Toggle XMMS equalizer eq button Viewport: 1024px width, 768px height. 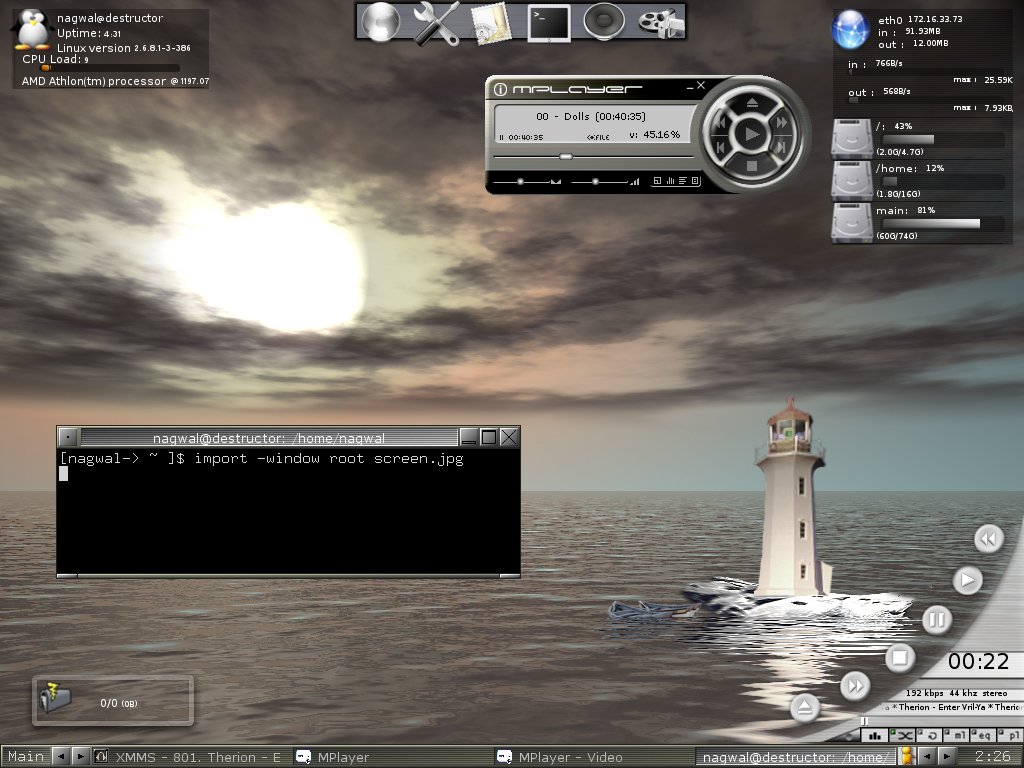pos(982,735)
